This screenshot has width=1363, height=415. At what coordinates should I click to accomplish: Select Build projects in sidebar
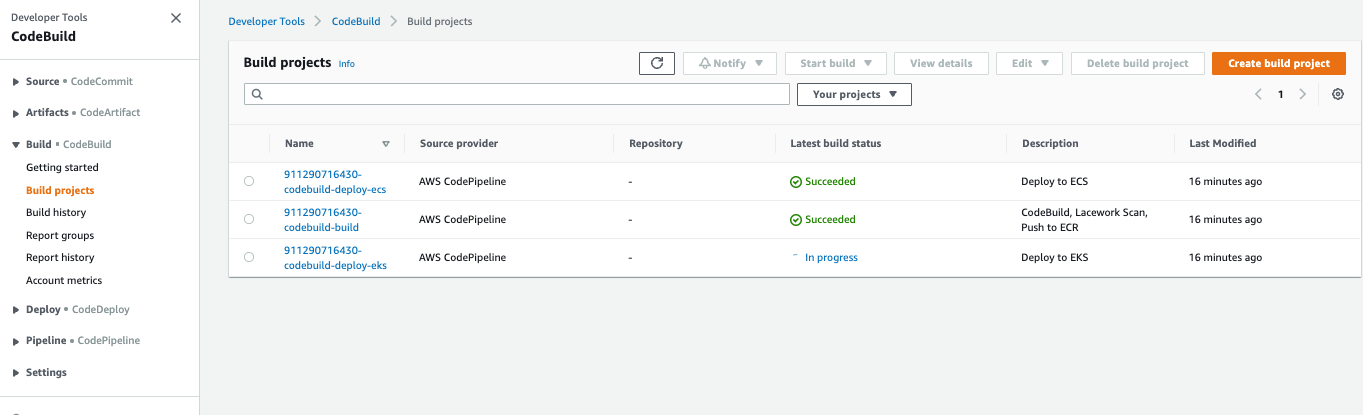point(60,190)
